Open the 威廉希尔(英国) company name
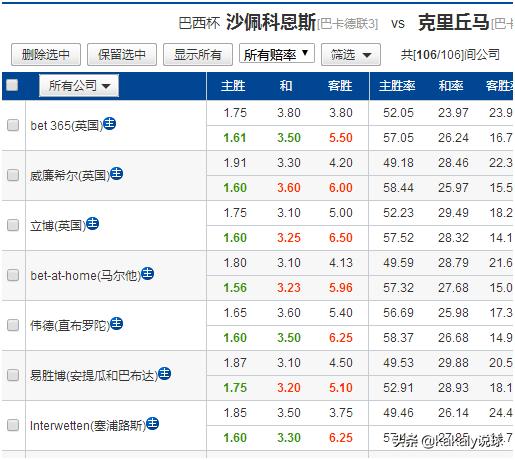 pos(70,176)
